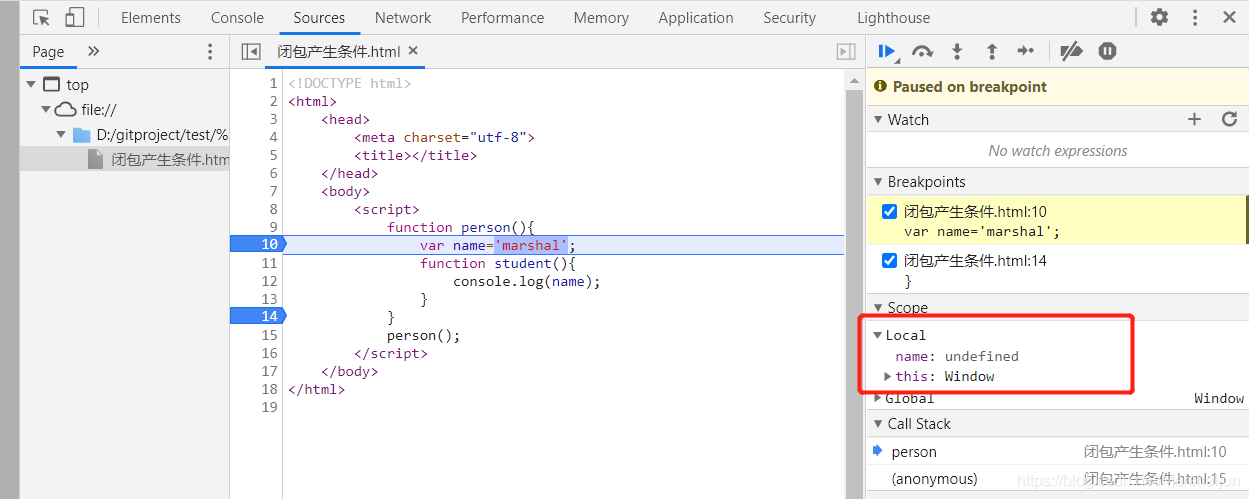The image size is (1249, 499).
Task: Open the Elements tab
Action: click(151, 17)
